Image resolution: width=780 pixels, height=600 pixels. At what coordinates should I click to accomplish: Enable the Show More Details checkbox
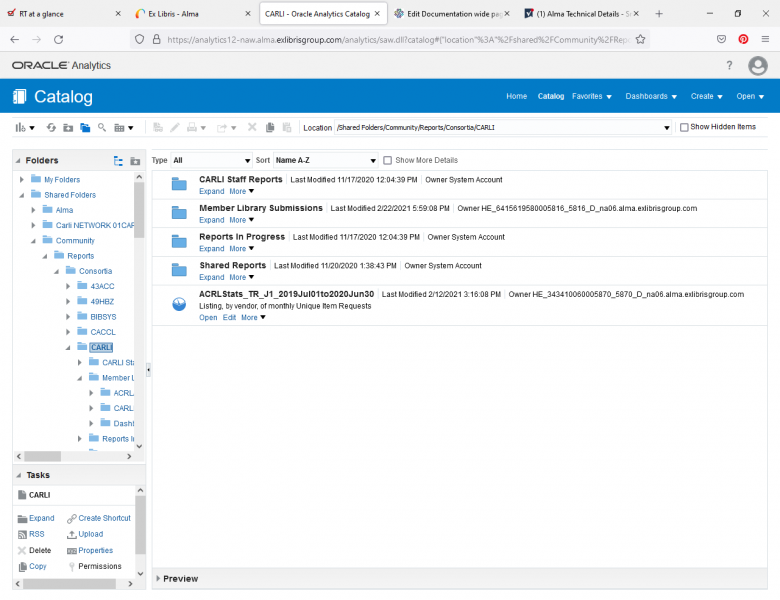click(x=388, y=160)
